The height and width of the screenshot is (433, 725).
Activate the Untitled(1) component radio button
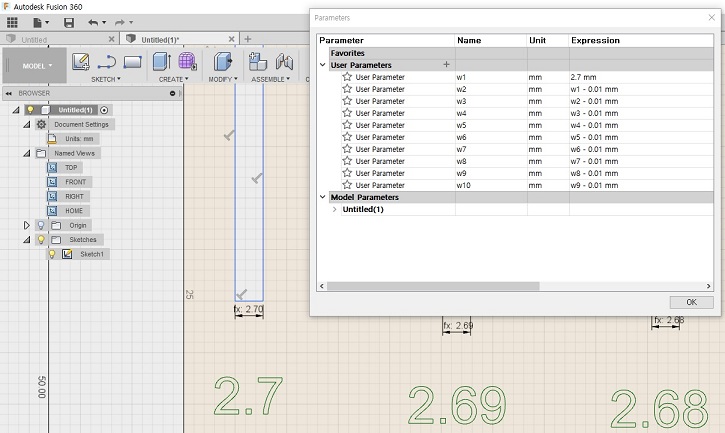(x=104, y=110)
